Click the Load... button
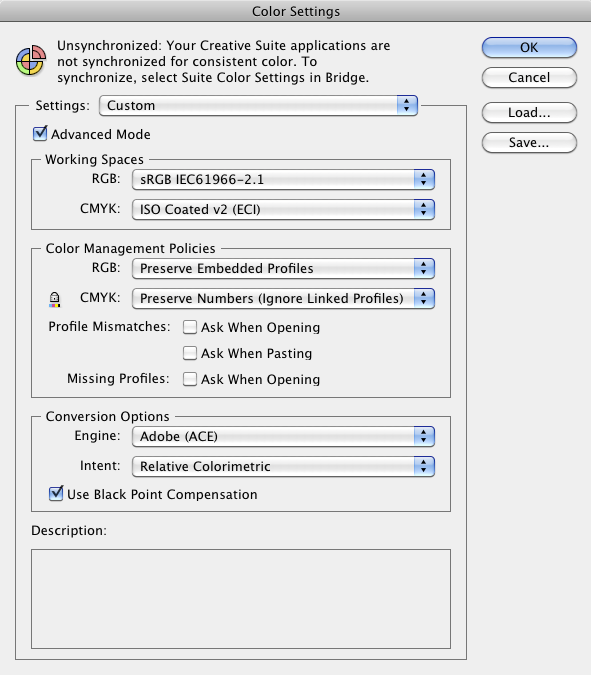Viewport: 591px width, 675px height. (x=529, y=113)
